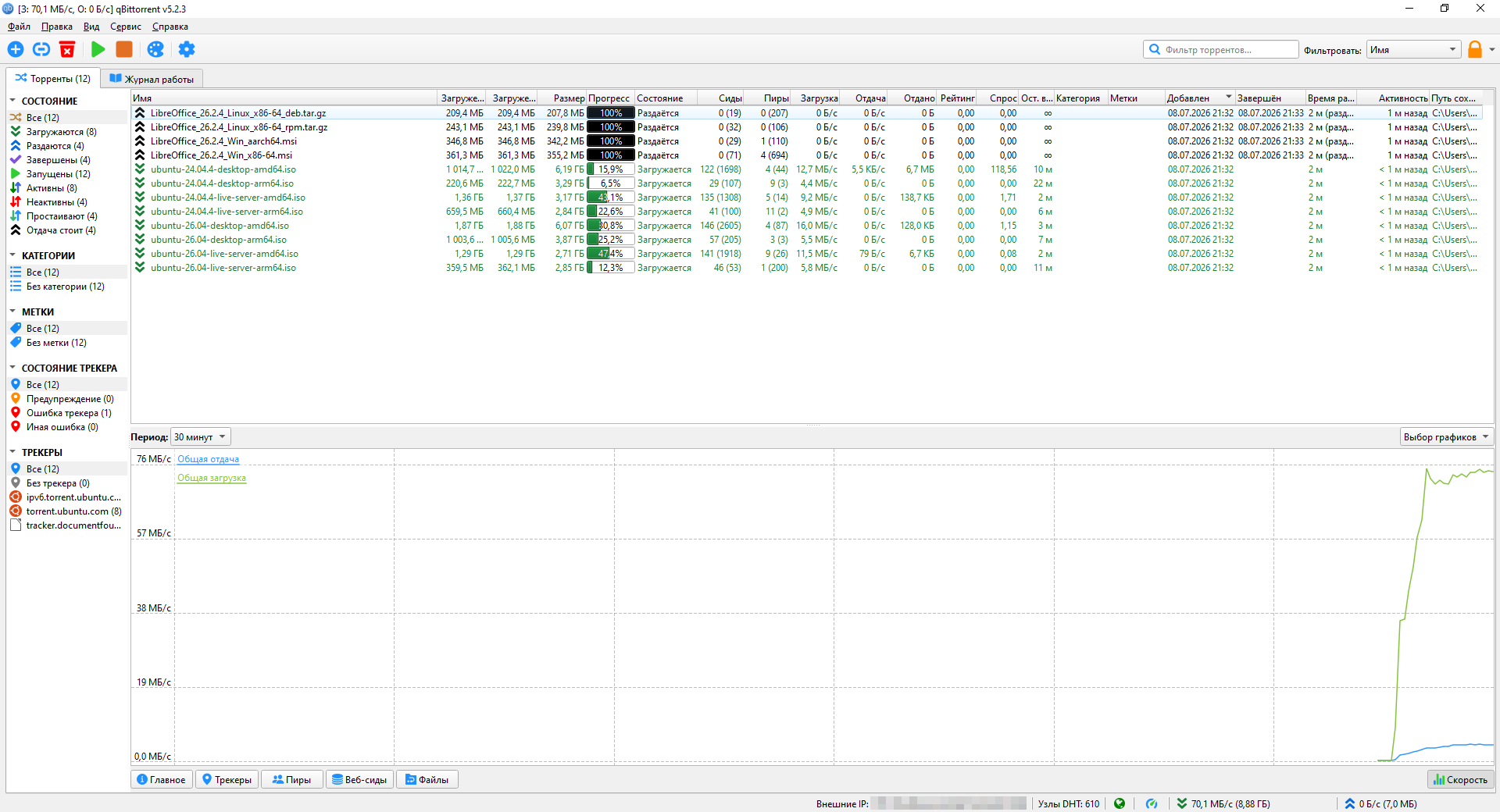Open the Правка menu
The width and height of the screenshot is (1500, 812).
point(56,27)
